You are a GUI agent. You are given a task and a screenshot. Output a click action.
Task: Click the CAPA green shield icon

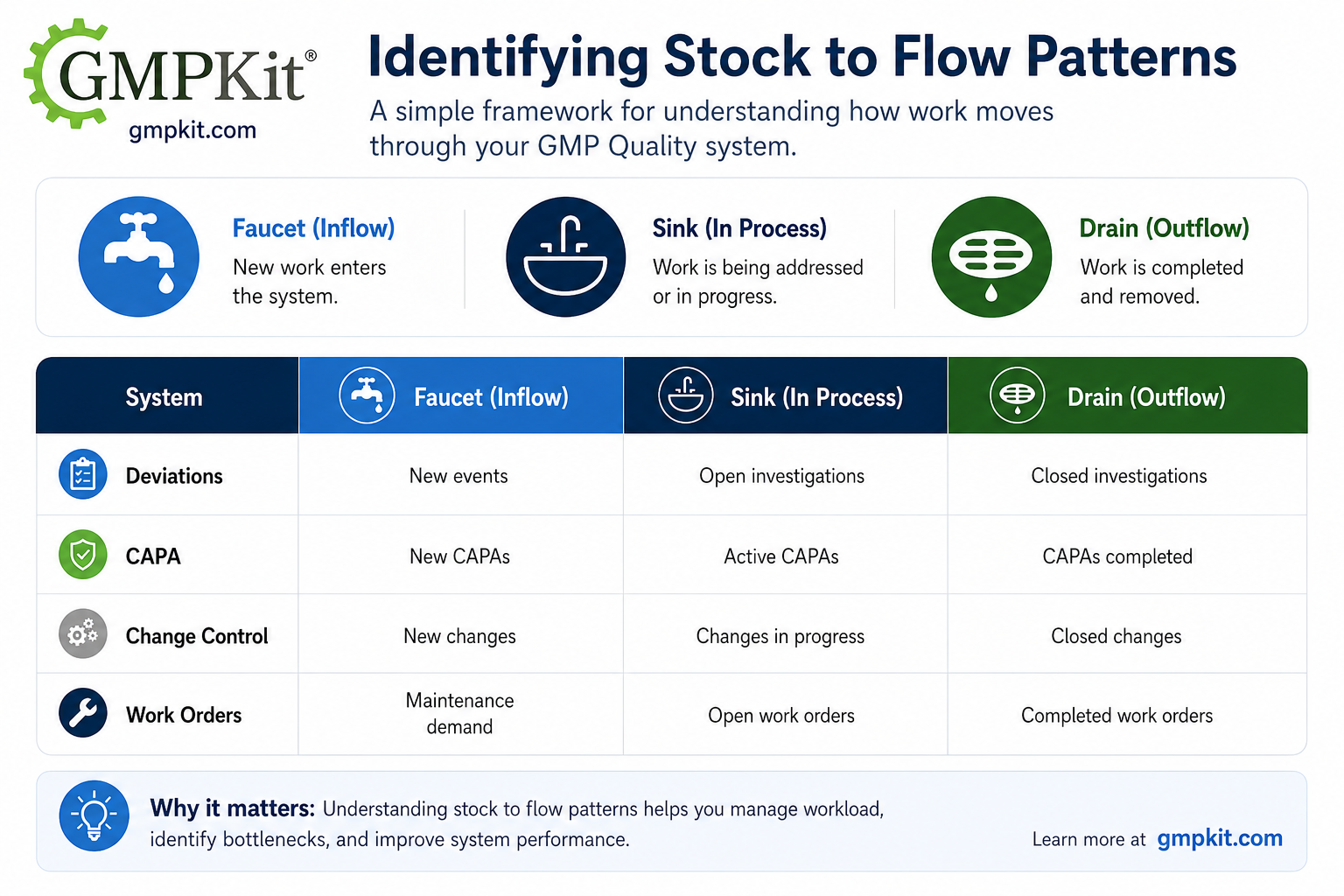(83, 555)
